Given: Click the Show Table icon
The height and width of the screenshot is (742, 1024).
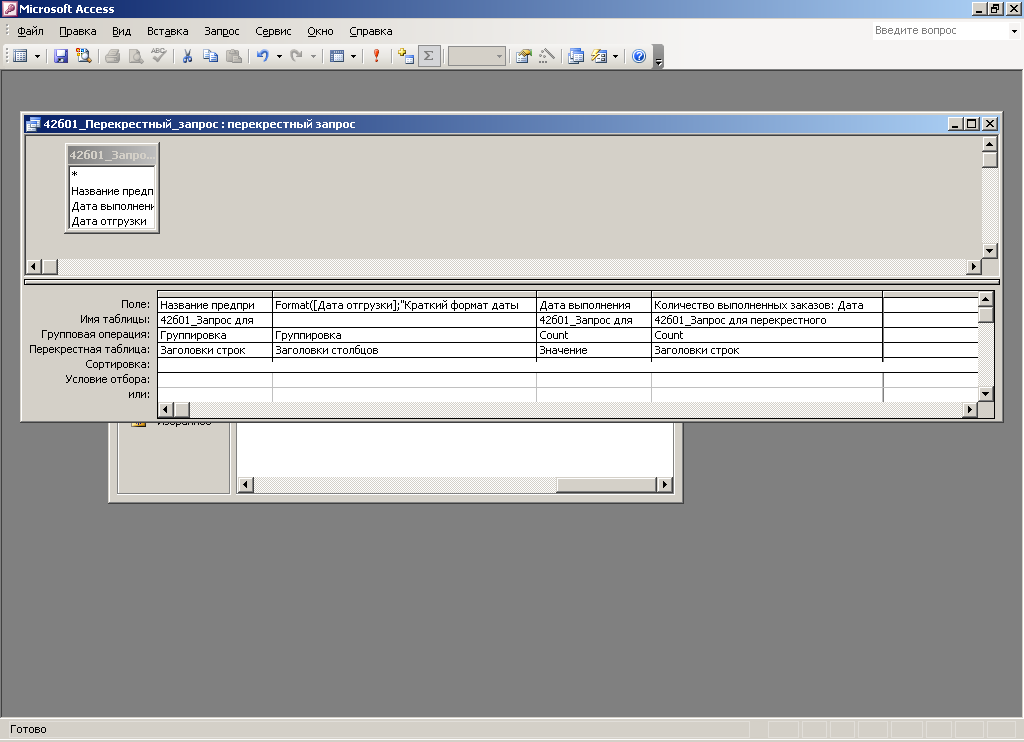Looking at the screenshot, I should [406, 56].
